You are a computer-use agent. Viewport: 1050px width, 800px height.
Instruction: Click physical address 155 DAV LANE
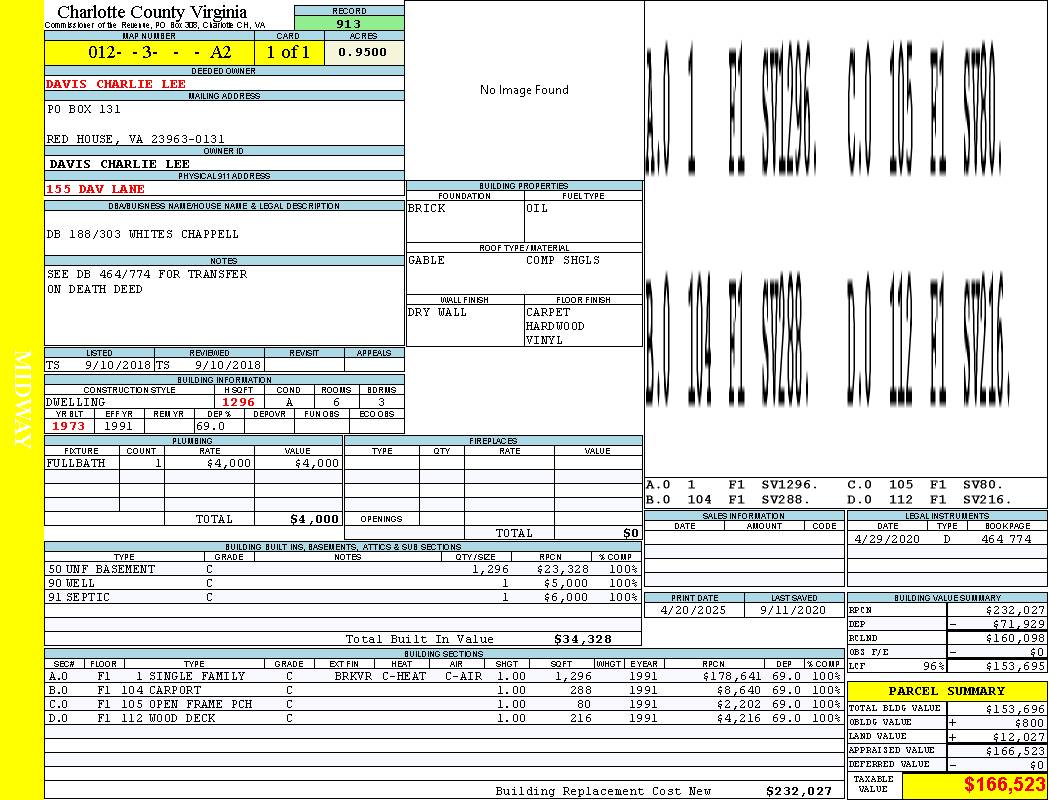[x=95, y=189]
